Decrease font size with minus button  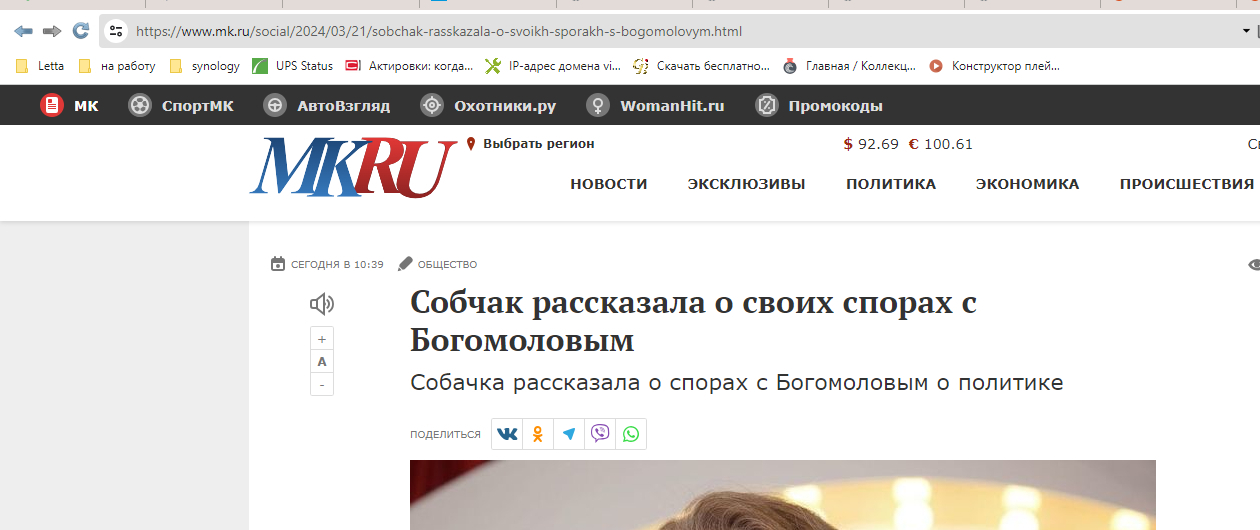pyautogui.click(x=322, y=384)
